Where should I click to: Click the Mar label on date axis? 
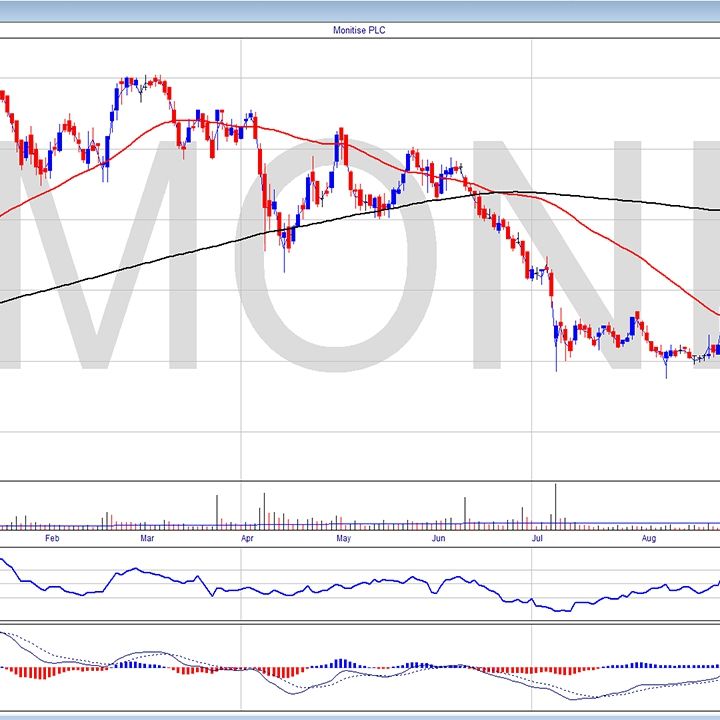coord(146,539)
